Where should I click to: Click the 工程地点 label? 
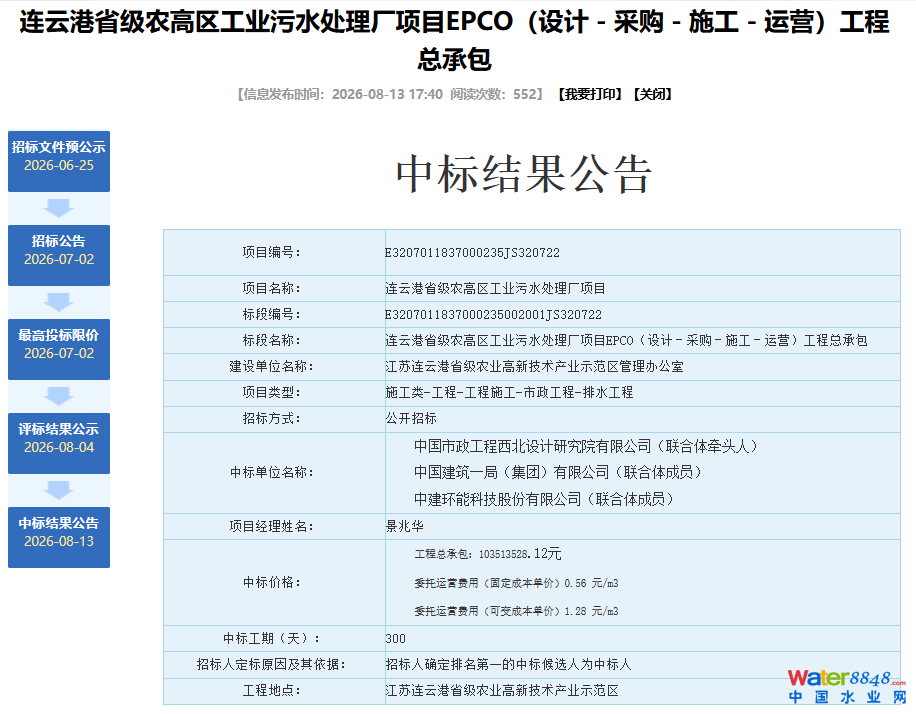272,691
